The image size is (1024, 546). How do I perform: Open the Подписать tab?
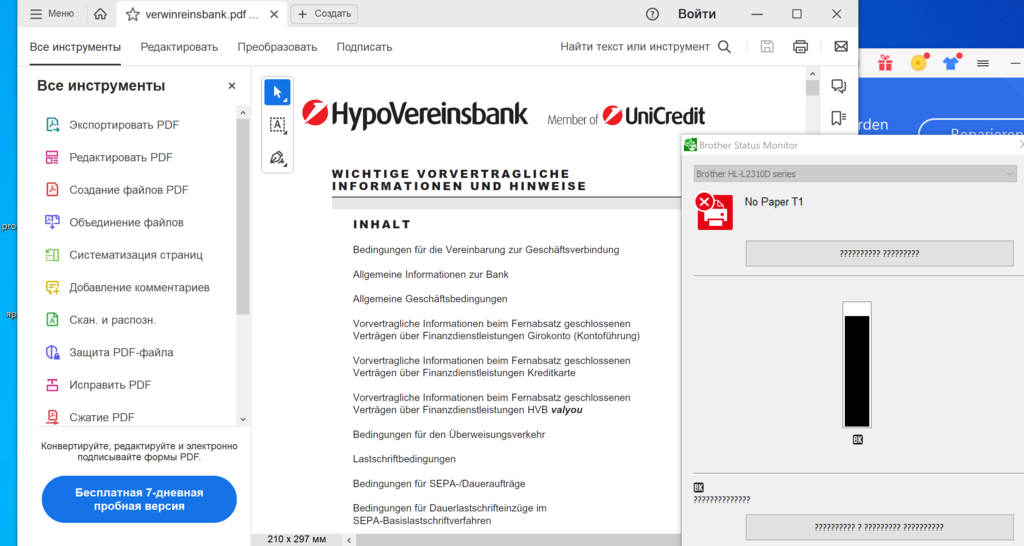click(364, 47)
